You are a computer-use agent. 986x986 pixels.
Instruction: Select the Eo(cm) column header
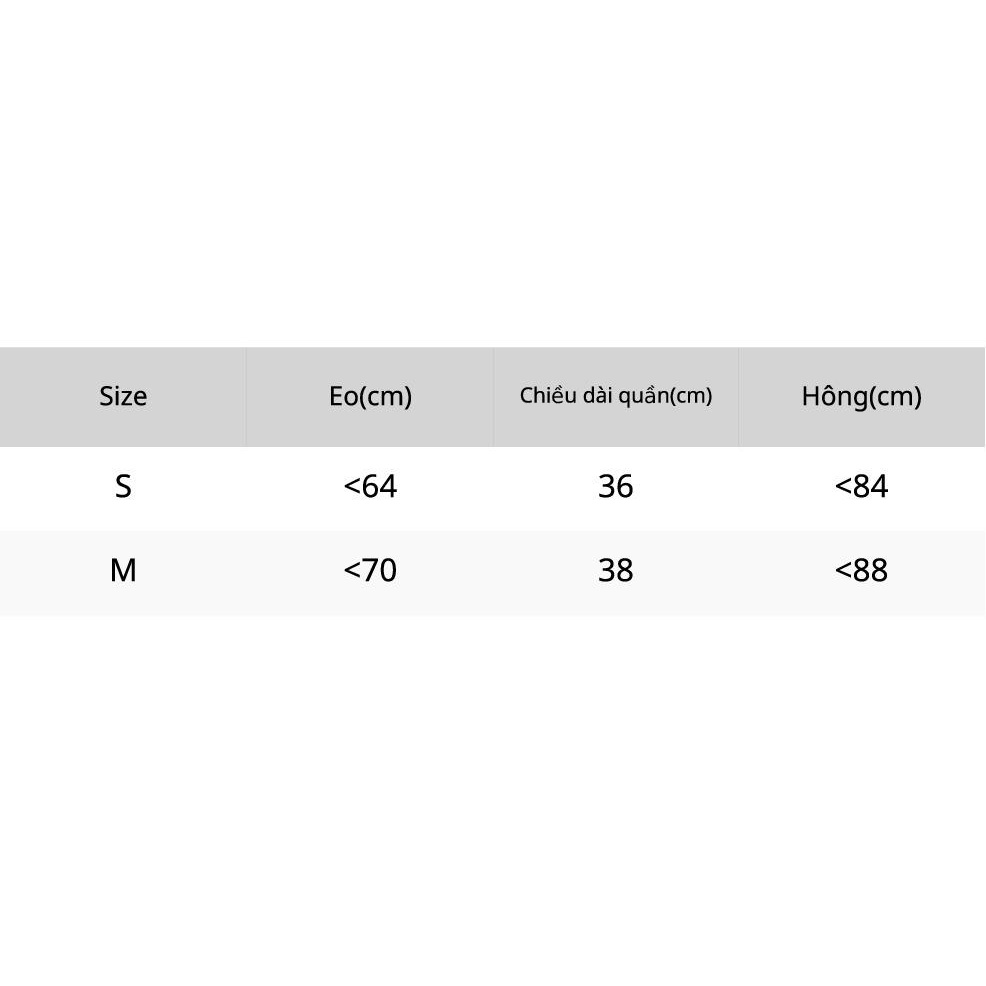[x=370, y=397]
